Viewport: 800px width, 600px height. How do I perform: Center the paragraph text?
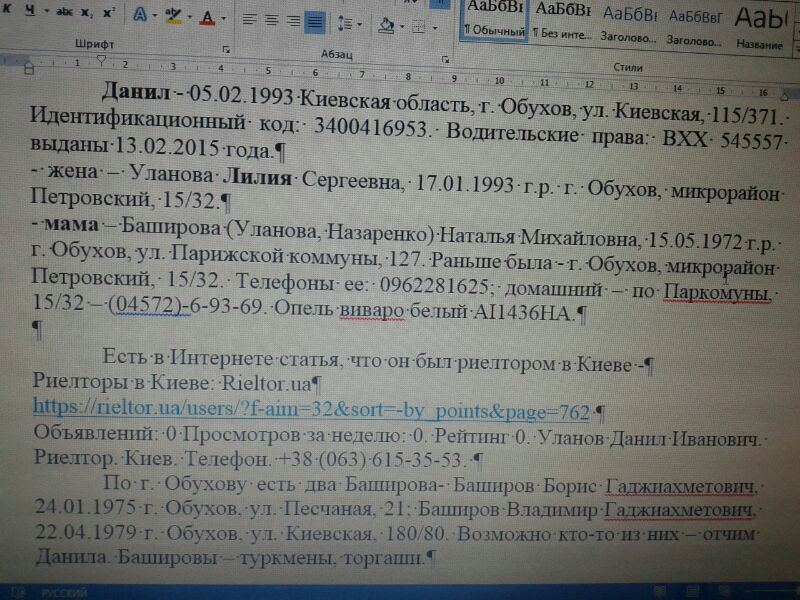click(x=271, y=19)
